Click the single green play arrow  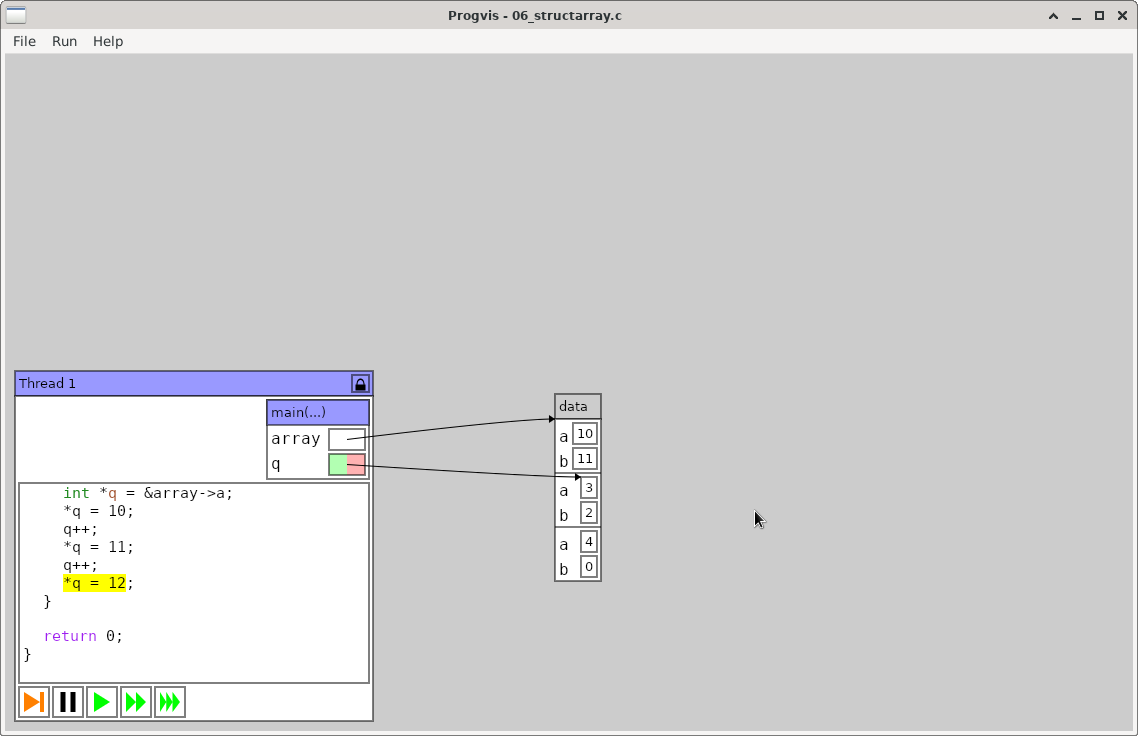pos(102,702)
